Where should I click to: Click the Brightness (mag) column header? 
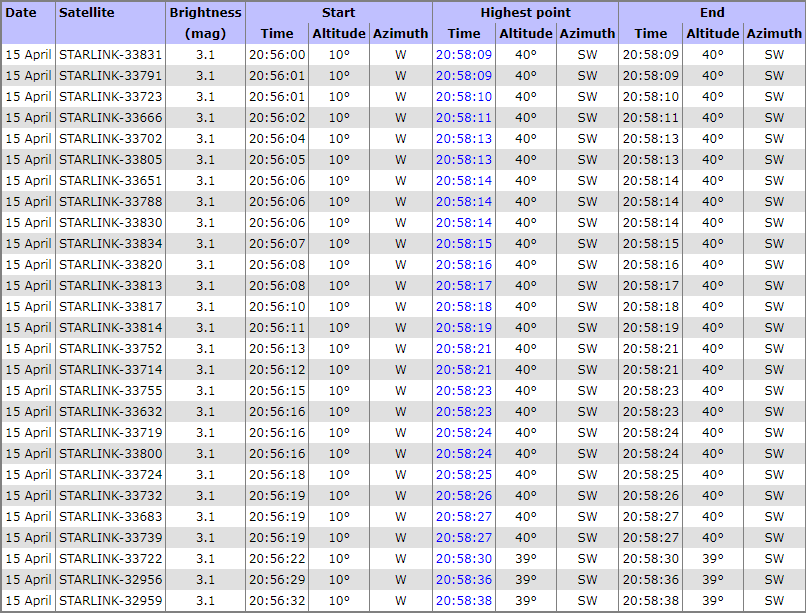pos(205,23)
